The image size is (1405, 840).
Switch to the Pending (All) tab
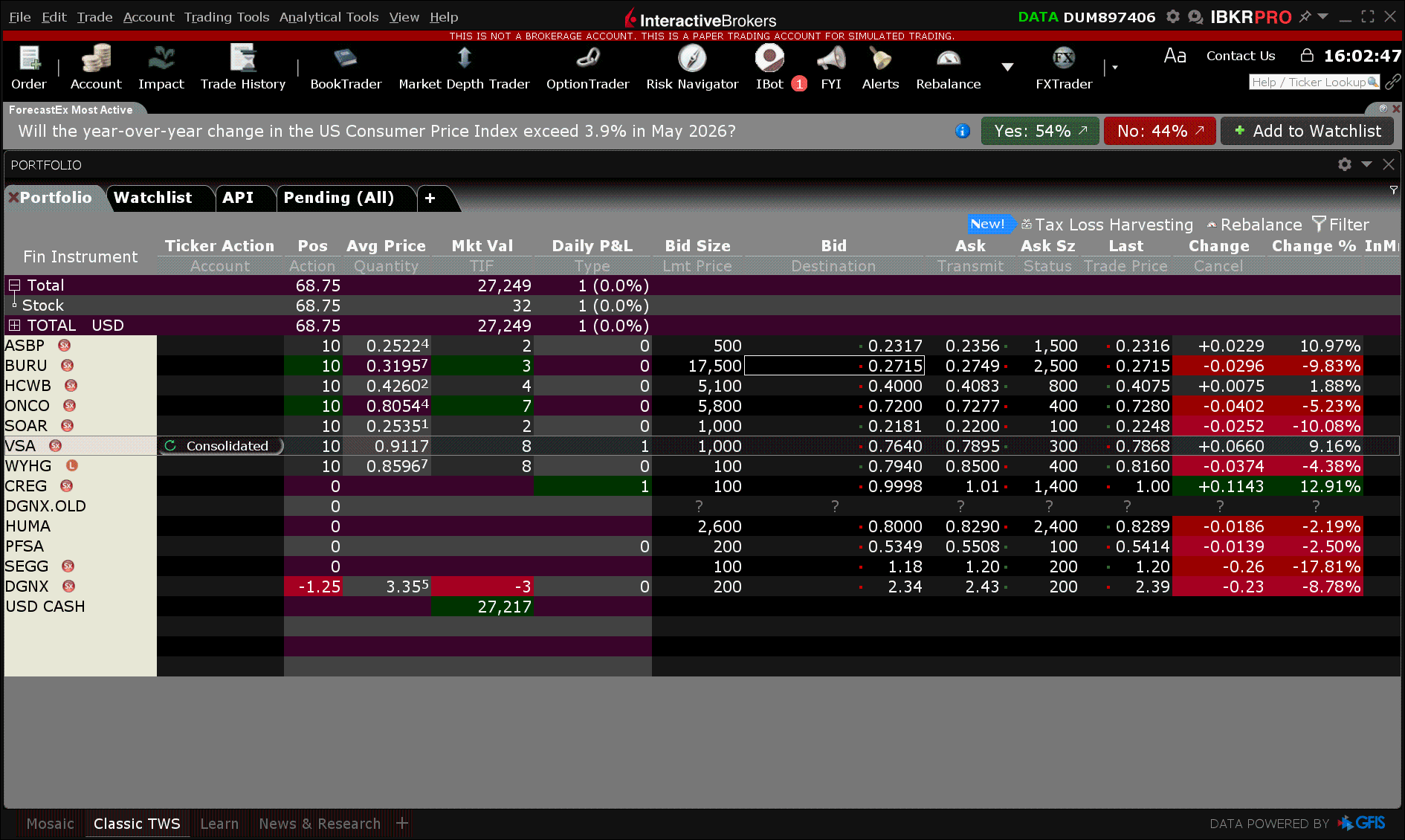click(x=339, y=198)
